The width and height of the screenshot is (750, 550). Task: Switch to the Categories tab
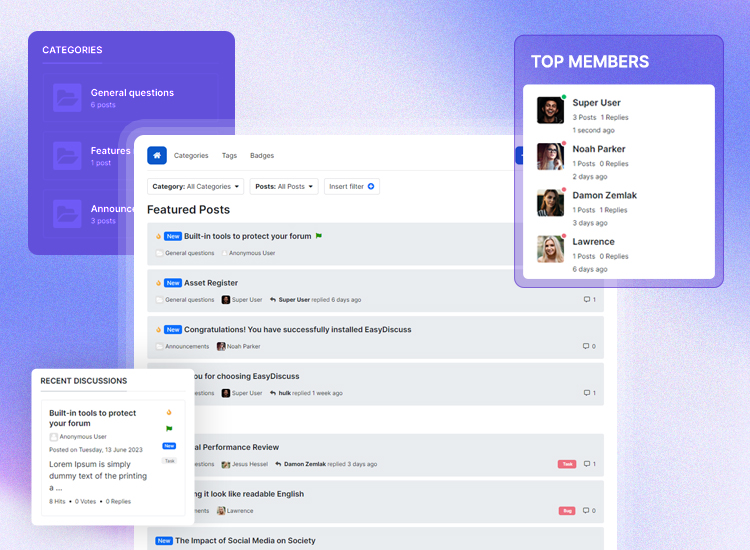[191, 155]
